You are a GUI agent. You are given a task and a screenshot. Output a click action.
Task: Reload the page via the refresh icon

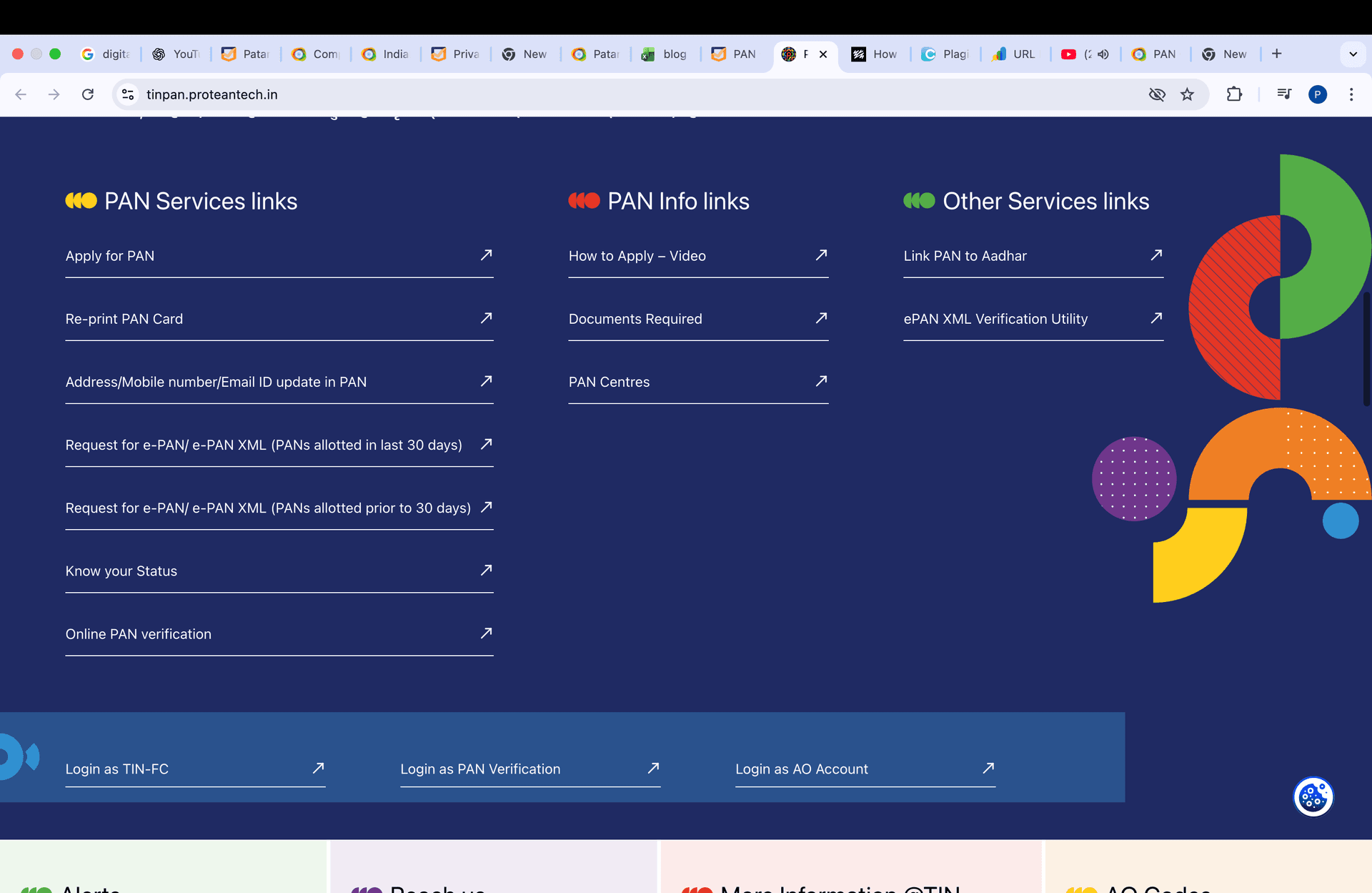point(88,94)
